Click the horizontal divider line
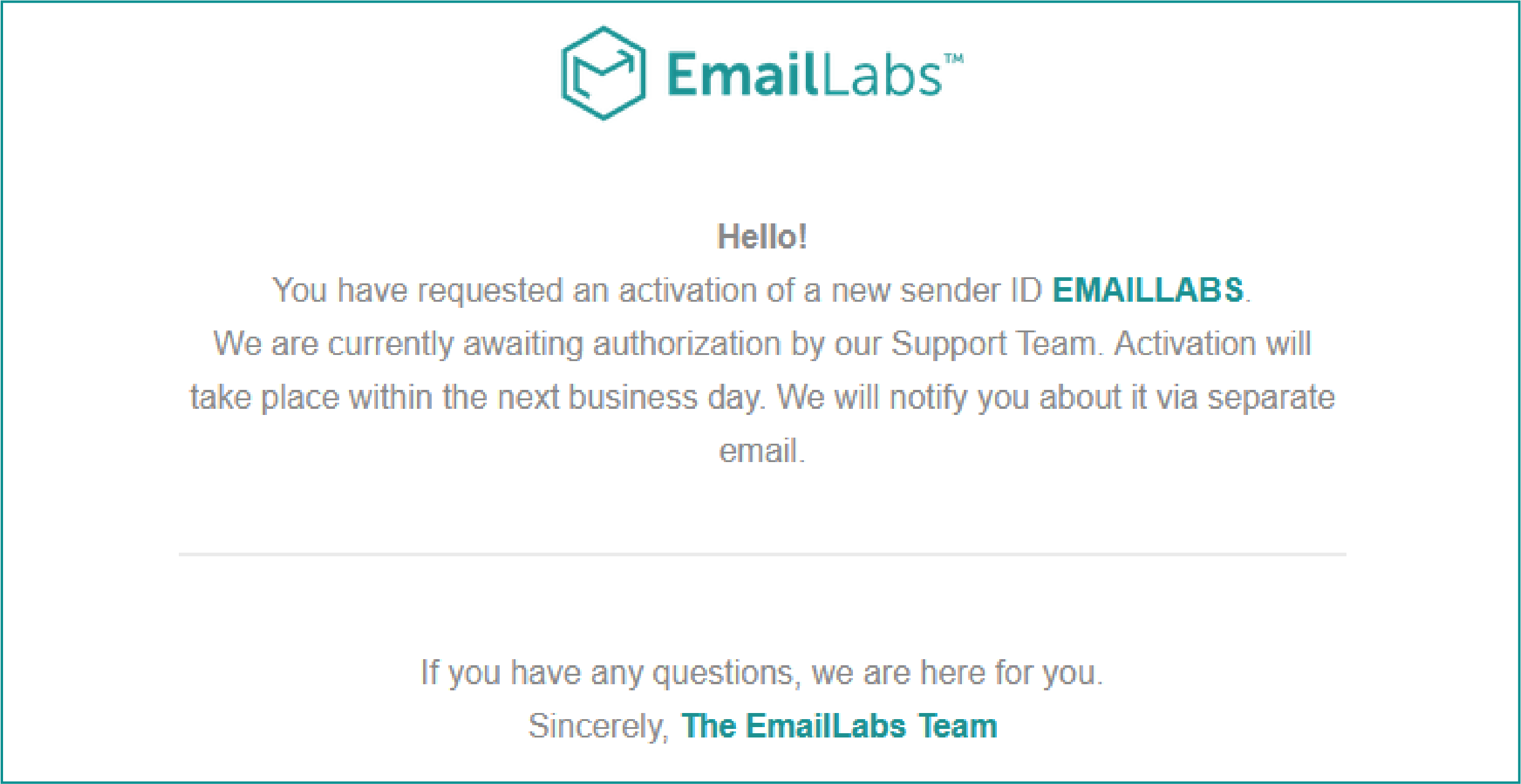 click(762, 554)
